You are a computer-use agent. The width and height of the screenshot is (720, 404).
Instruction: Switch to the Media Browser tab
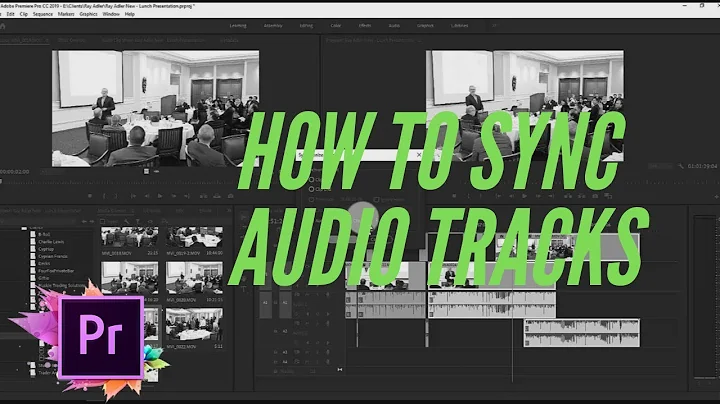click(112, 211)
